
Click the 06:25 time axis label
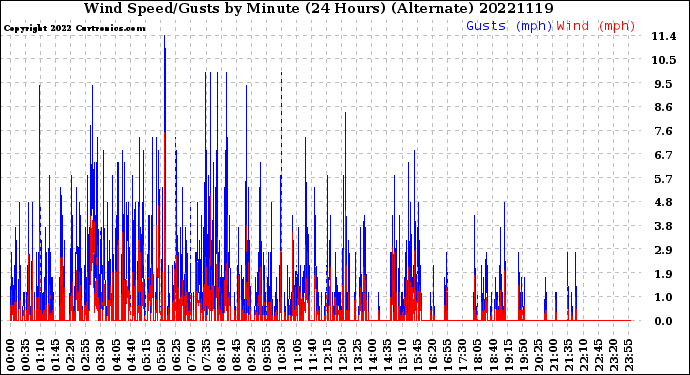point(176,354)
